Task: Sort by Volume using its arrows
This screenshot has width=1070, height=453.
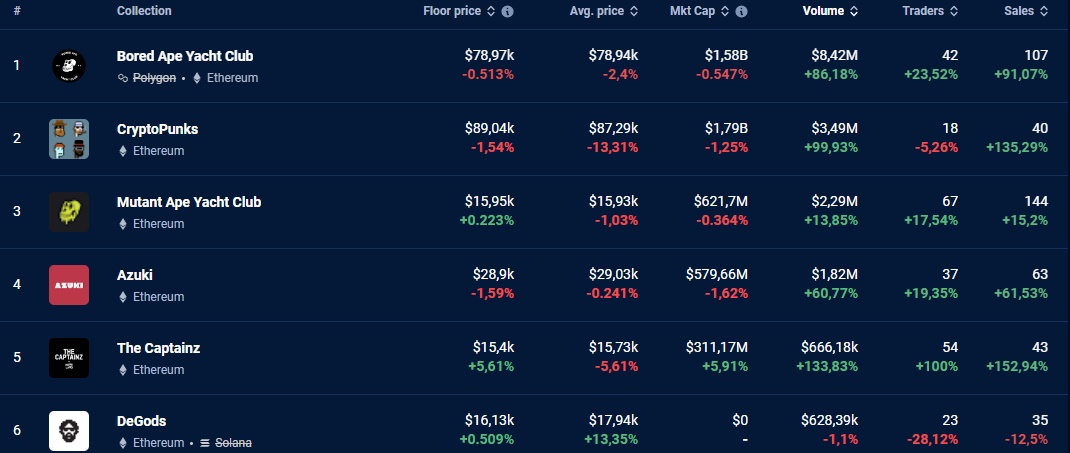Action: [854, 12]
